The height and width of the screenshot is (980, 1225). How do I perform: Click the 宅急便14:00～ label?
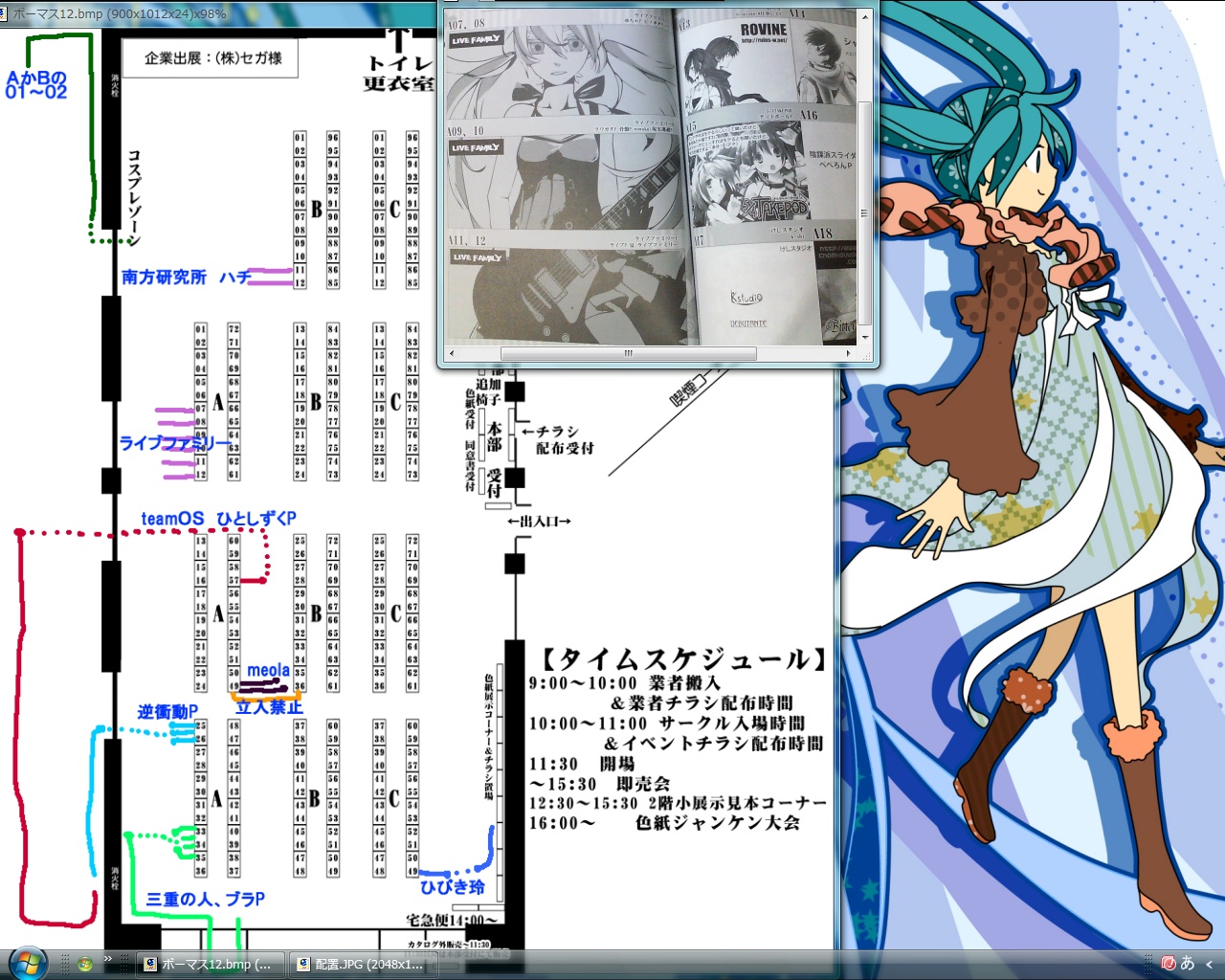453,921
